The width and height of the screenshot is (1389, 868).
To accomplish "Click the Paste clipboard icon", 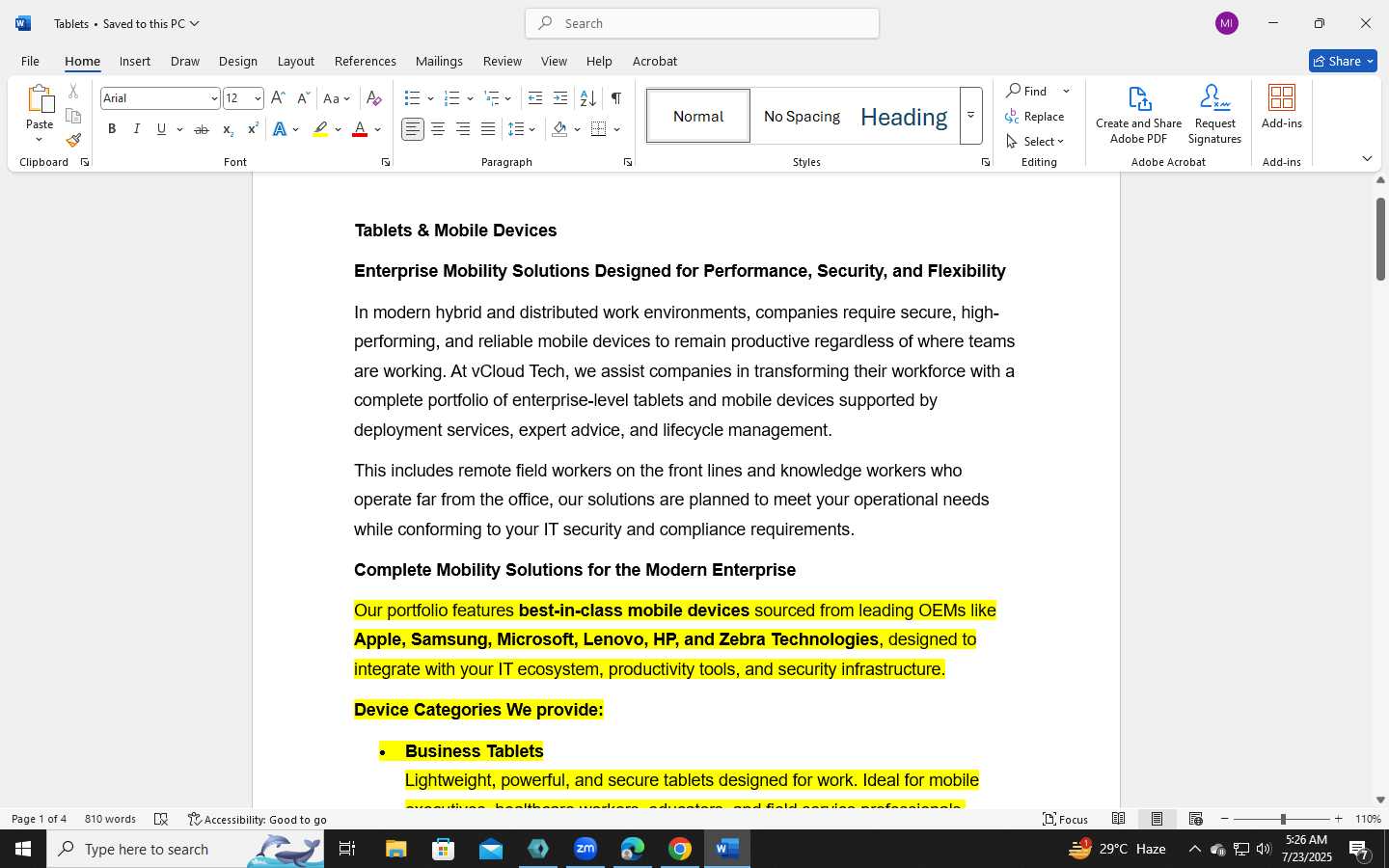I will pyautogui.click(x=40, y=99).
